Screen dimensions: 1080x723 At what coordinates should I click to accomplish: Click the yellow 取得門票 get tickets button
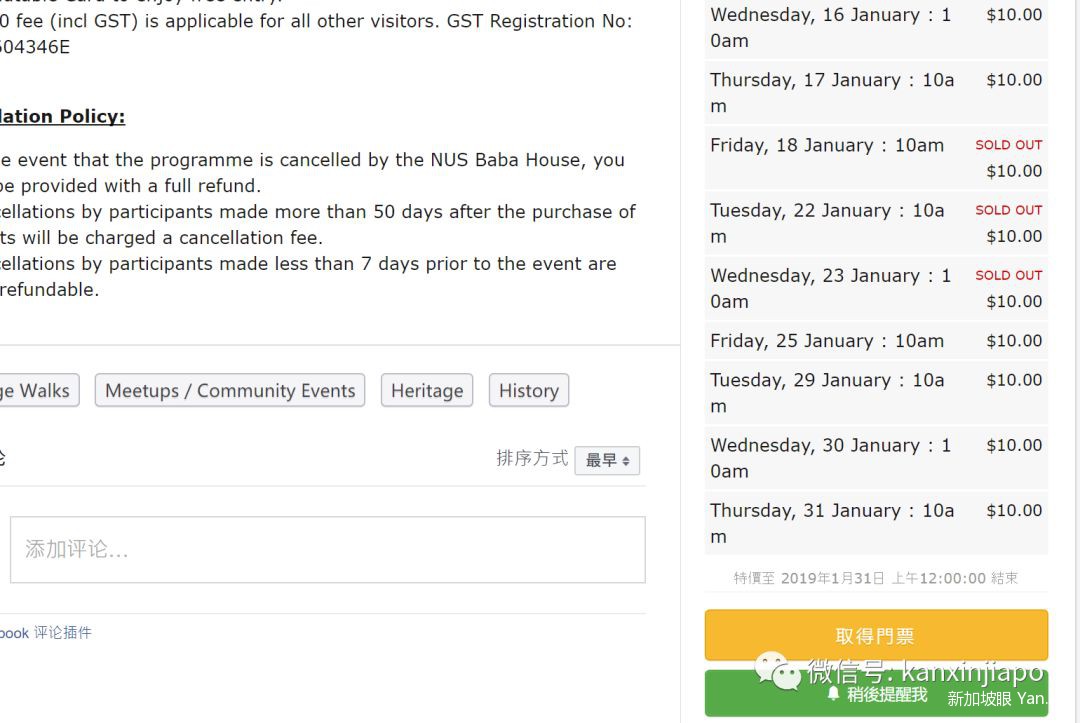(875, 635)
